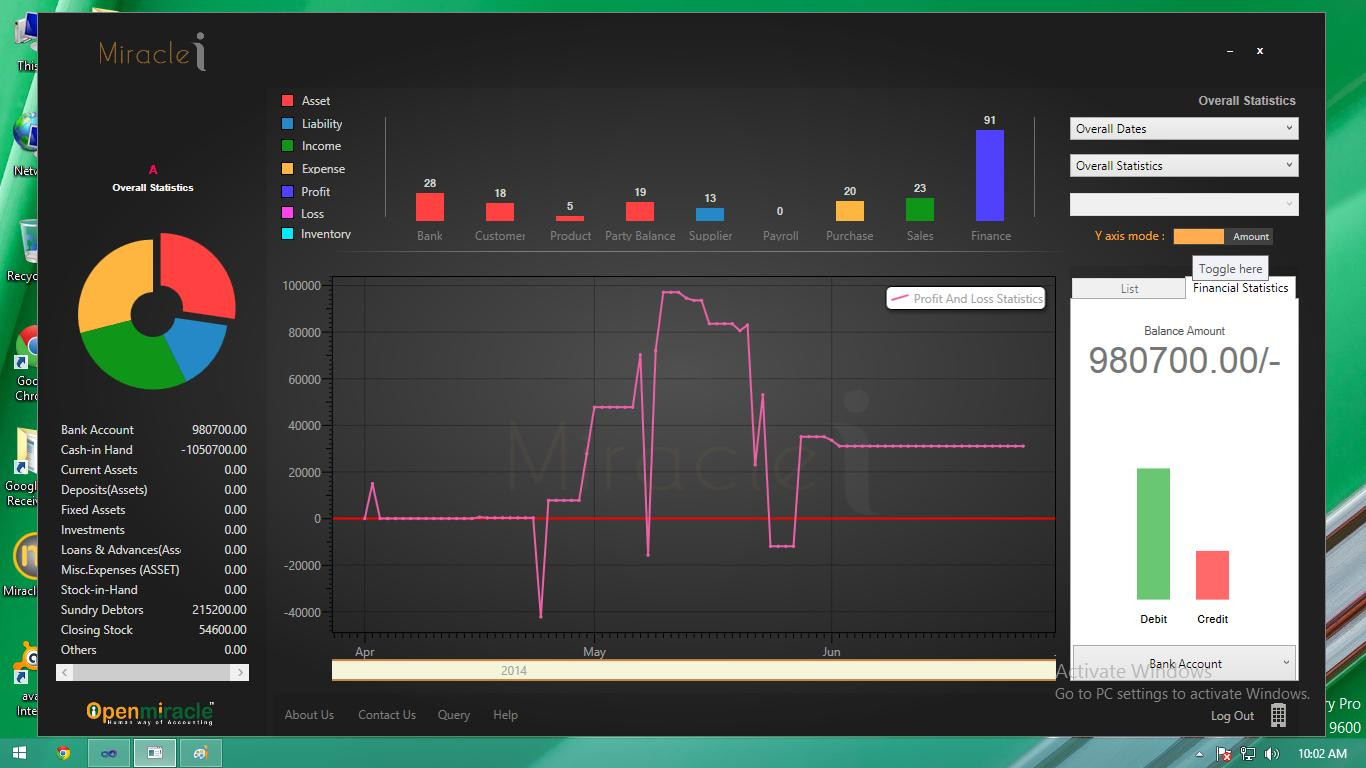Open the Query link
The width and height of the screenshot is (1366, 768).
click(x=454, y=715)
